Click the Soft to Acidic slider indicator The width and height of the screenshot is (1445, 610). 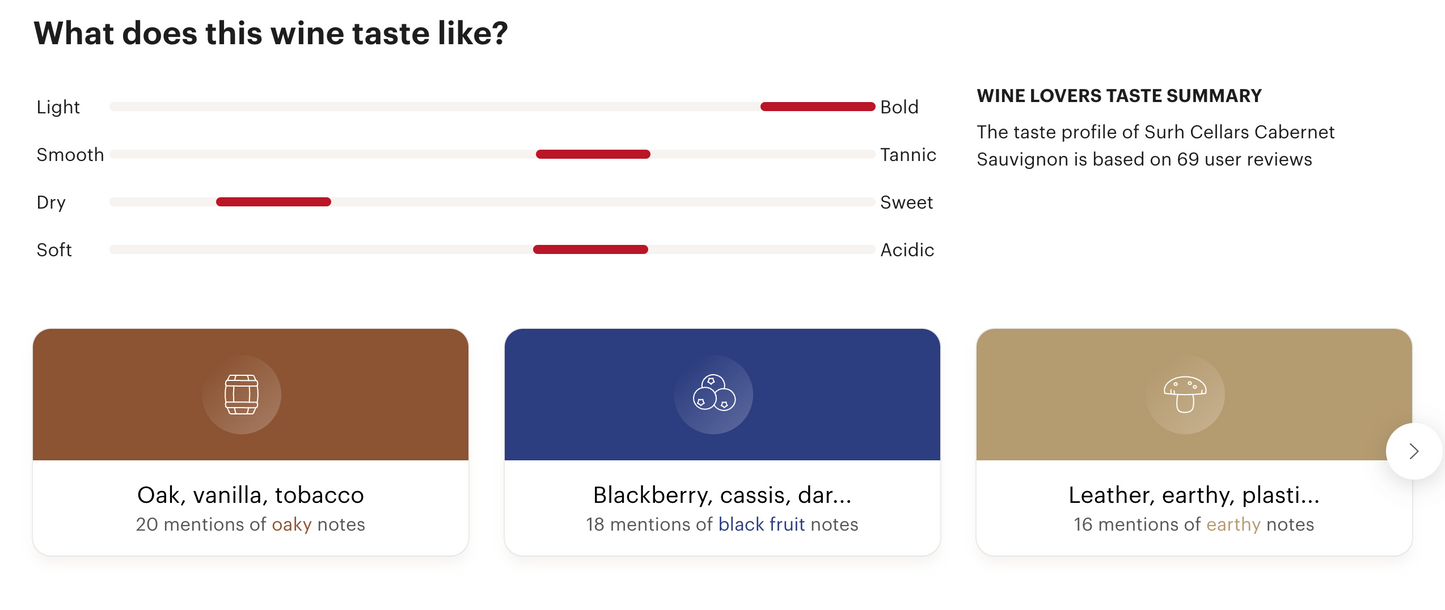(x=590, y=249)
